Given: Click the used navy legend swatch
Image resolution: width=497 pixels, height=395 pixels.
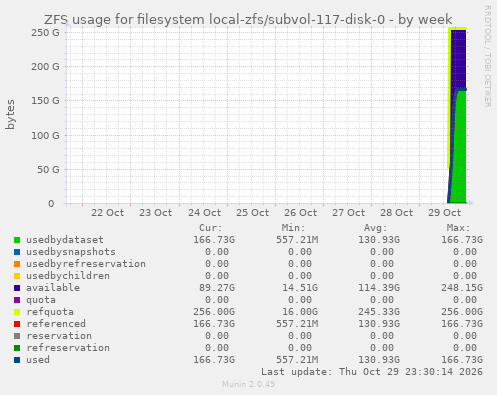Looking at the screenshot, I should 17,360.
